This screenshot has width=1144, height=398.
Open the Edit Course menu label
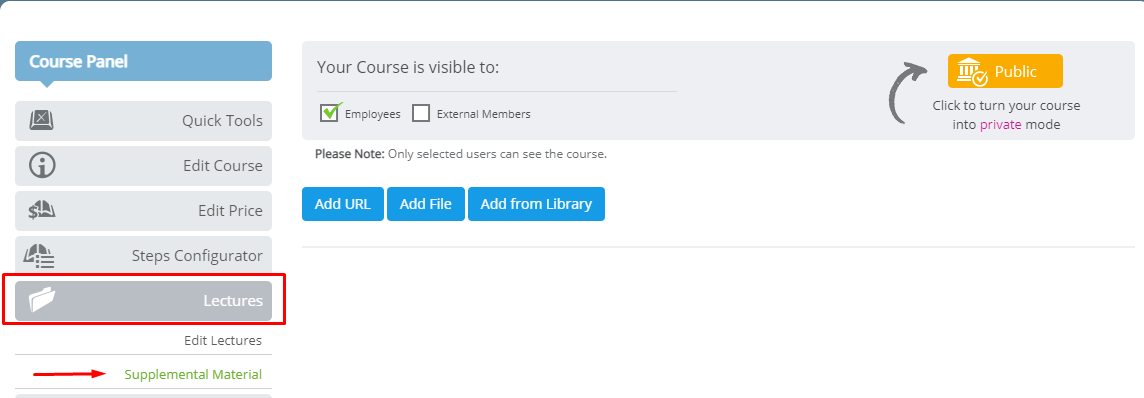click(x=223, y=165)
